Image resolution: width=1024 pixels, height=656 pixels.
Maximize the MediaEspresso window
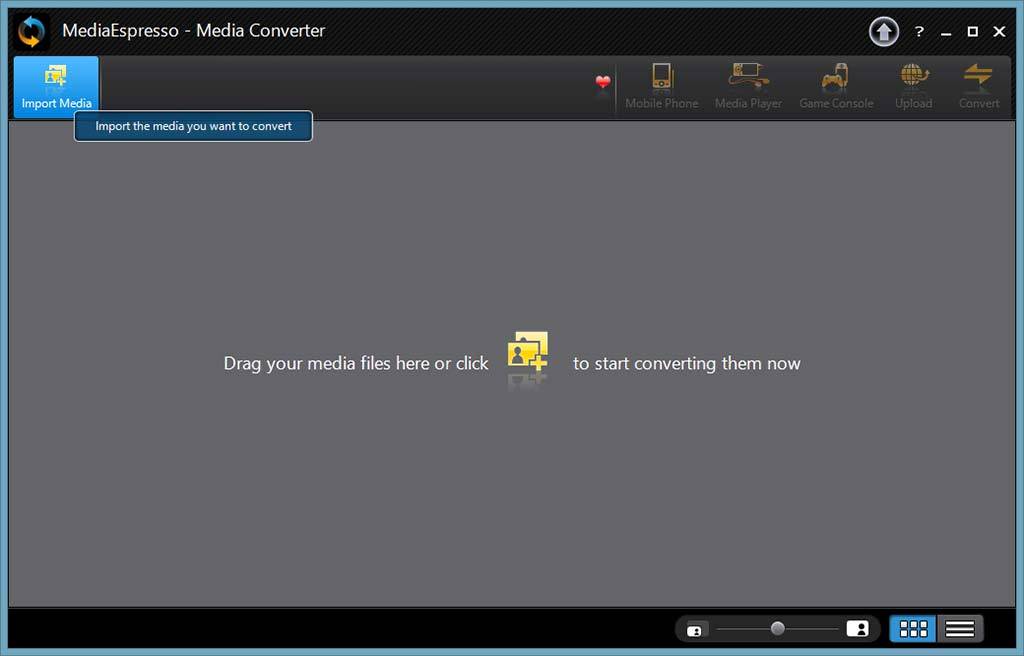(972, 31)
